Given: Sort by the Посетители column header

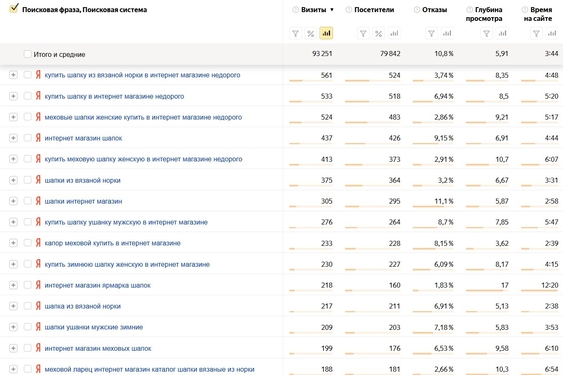Looking at the screenshot, I should (374, 10).
